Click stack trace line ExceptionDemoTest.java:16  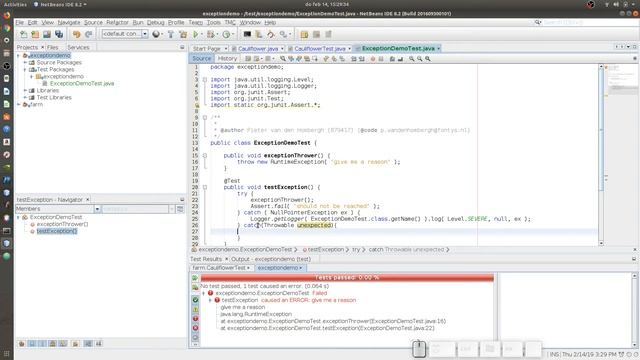tap(333, 321)
